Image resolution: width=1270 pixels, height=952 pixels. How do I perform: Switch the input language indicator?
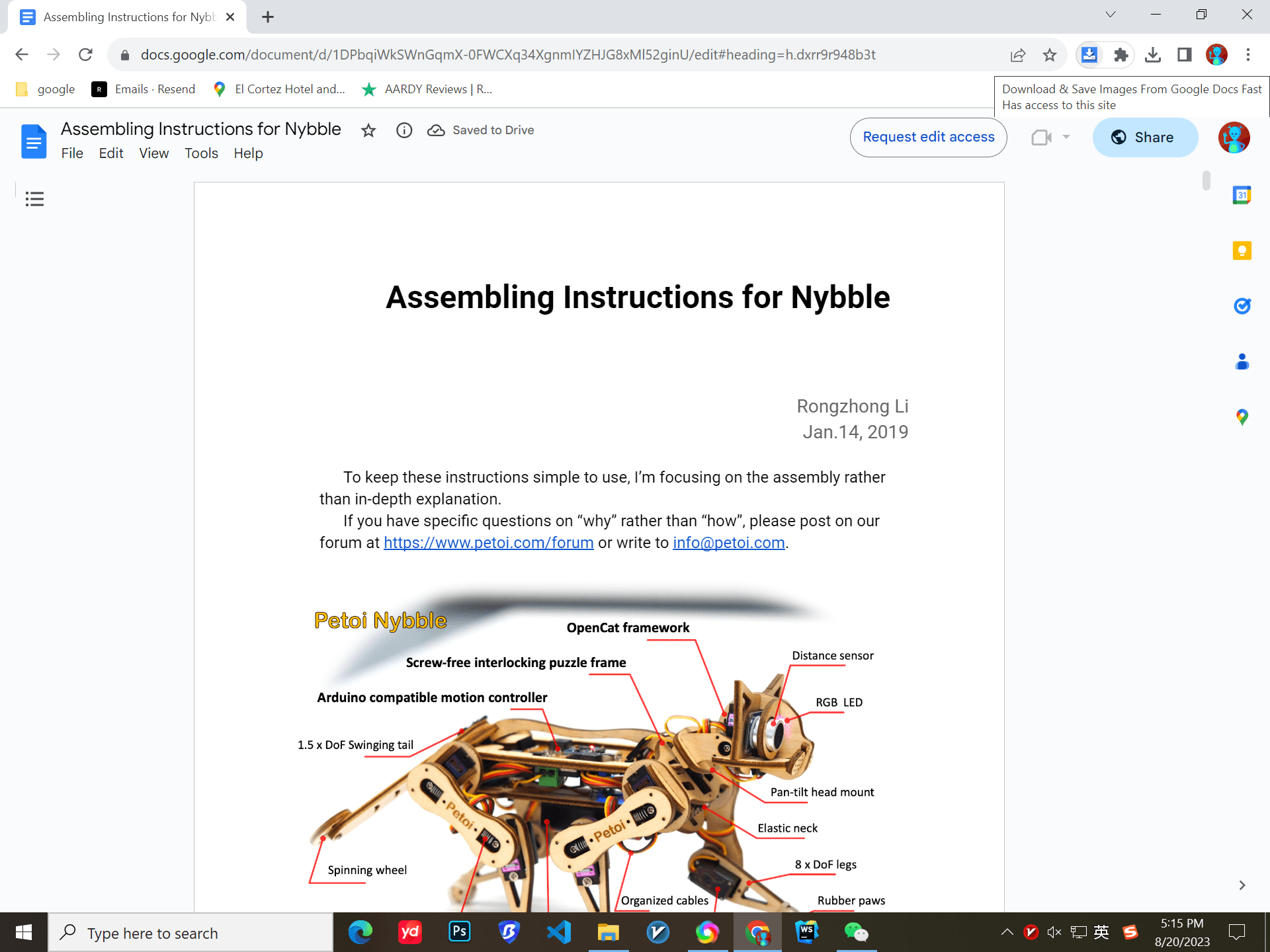pos(1101,932)
